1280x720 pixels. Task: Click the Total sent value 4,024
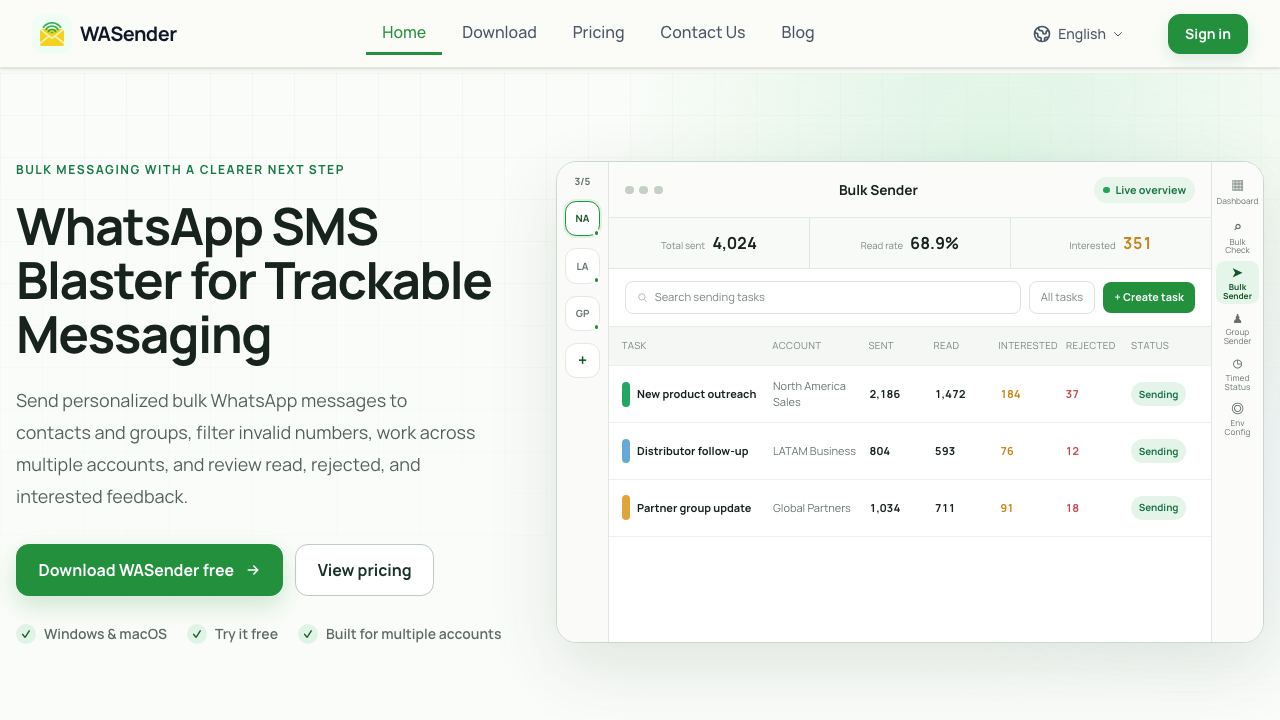(734, 243)
